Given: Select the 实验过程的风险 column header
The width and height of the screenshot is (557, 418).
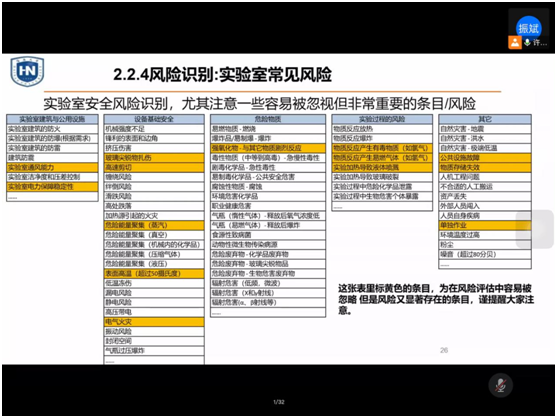Looking at the screenshot, I should 382,119.
